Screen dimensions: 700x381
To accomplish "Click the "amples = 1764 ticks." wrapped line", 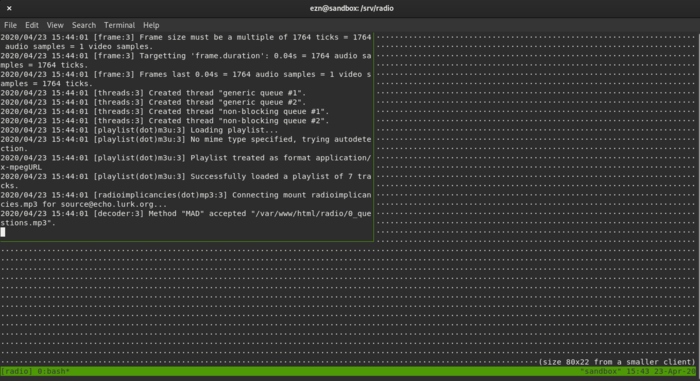I will pyautogui.click(x=46, y=84).
